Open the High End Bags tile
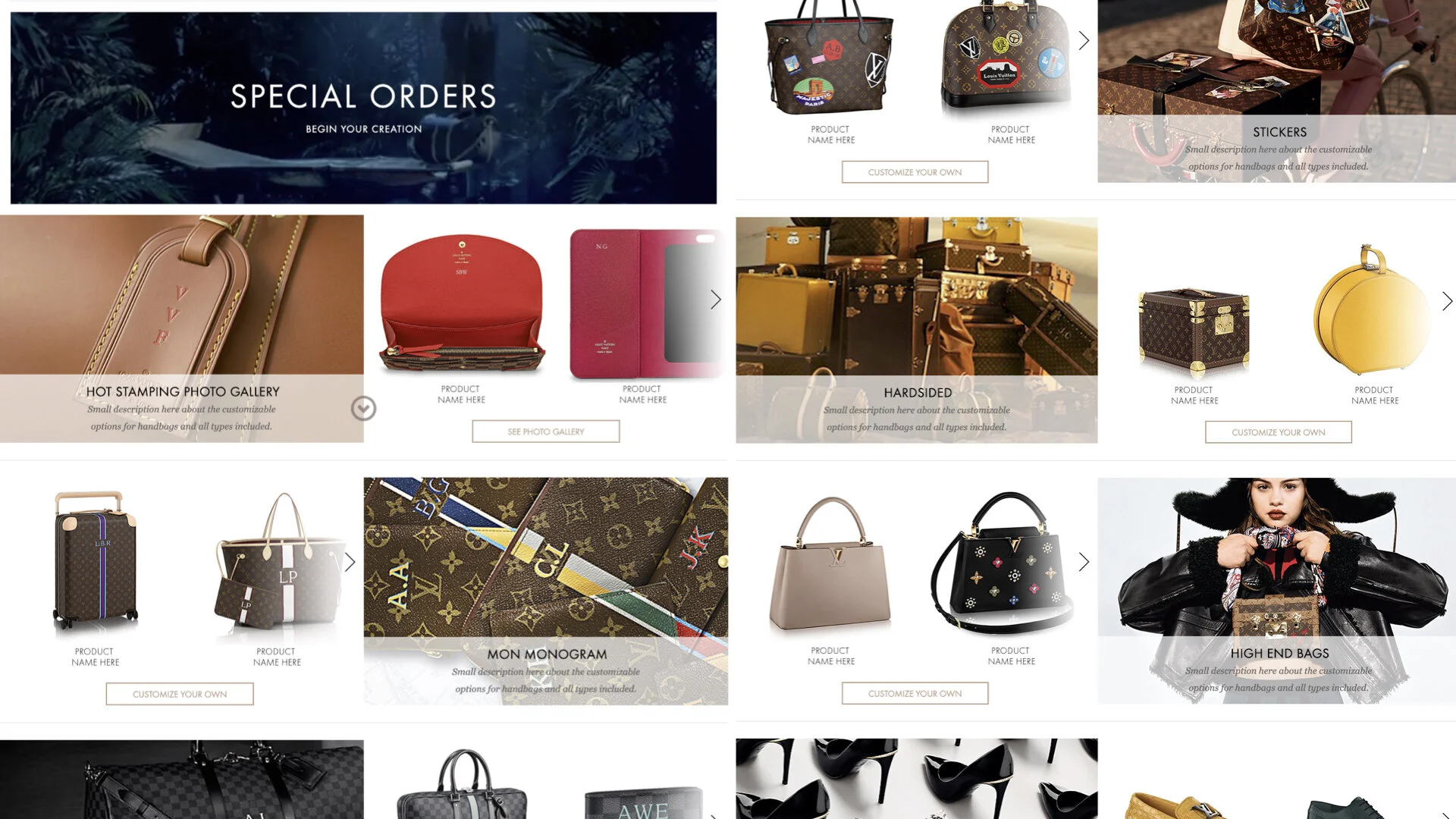This screenshot has width=1456, height=819. click(1276, 591)
